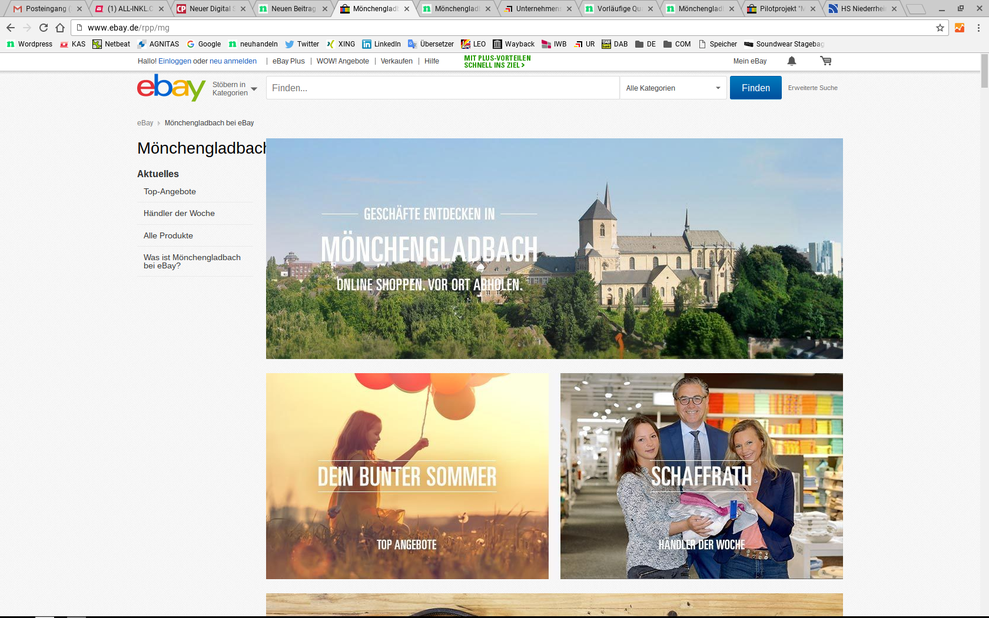Open UR bookmark

click(585, 44)
